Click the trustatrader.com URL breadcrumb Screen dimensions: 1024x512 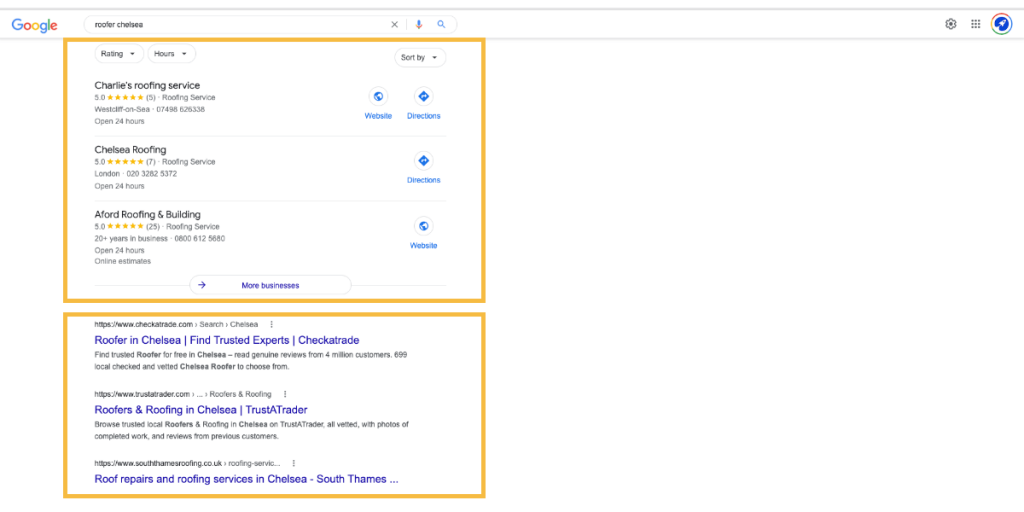tap(183, 394)
